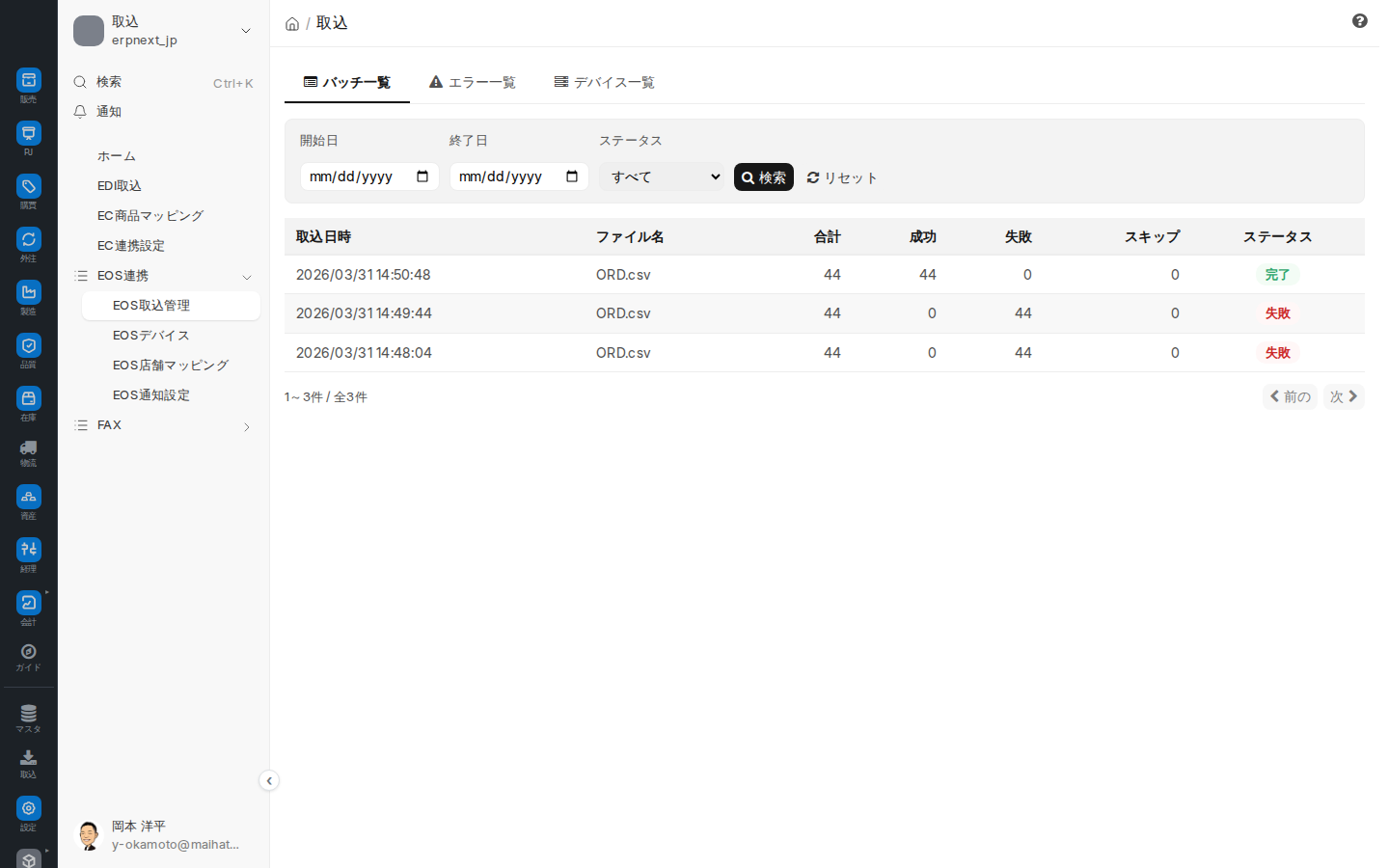This screenshot has height=868, width=1389.
Task: Expand the FAX section
Action: [x=247, y=426]
